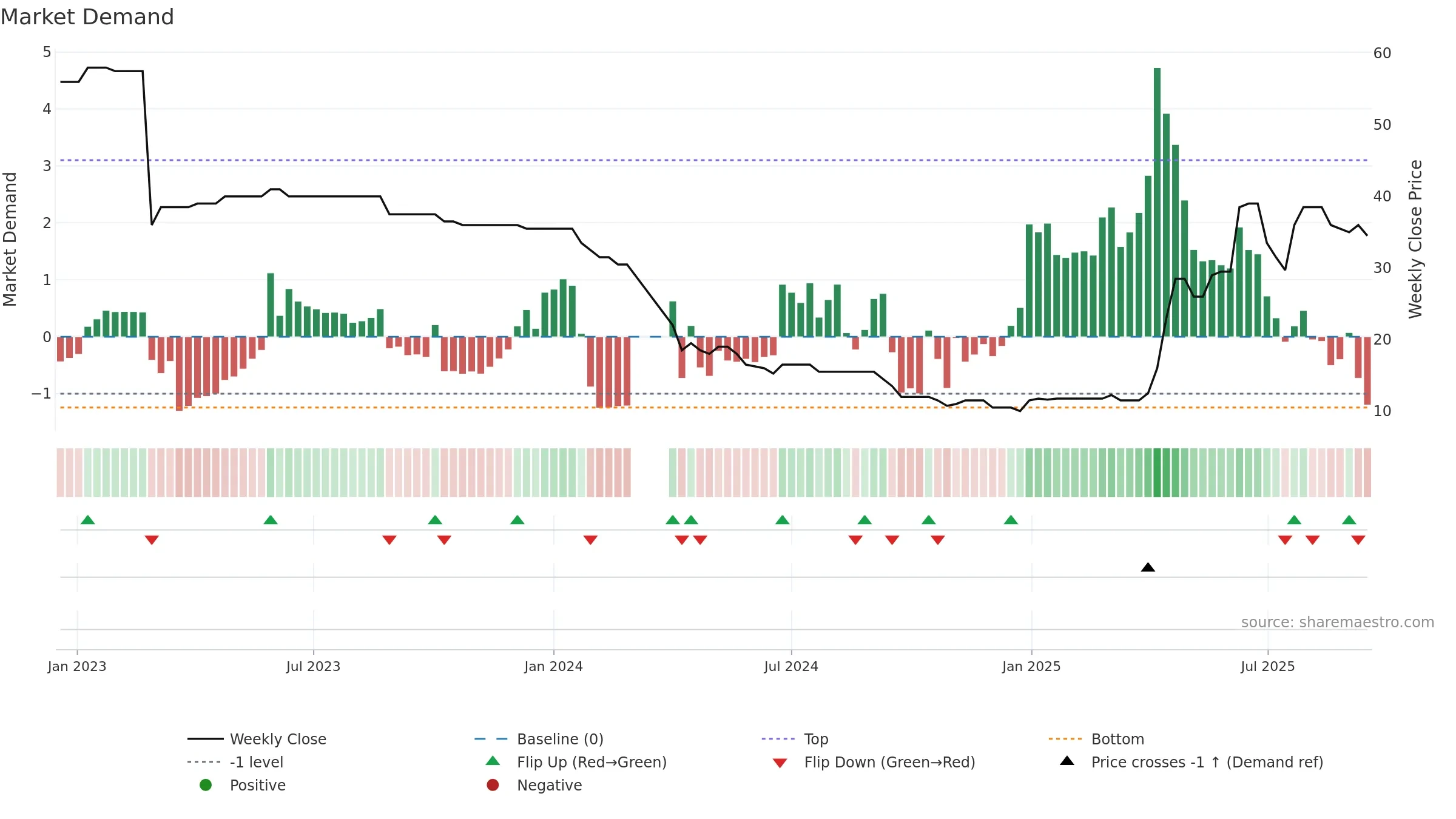Toggle the Weekly Close legend entry
1456x819 pixels.
coord(257,739)
